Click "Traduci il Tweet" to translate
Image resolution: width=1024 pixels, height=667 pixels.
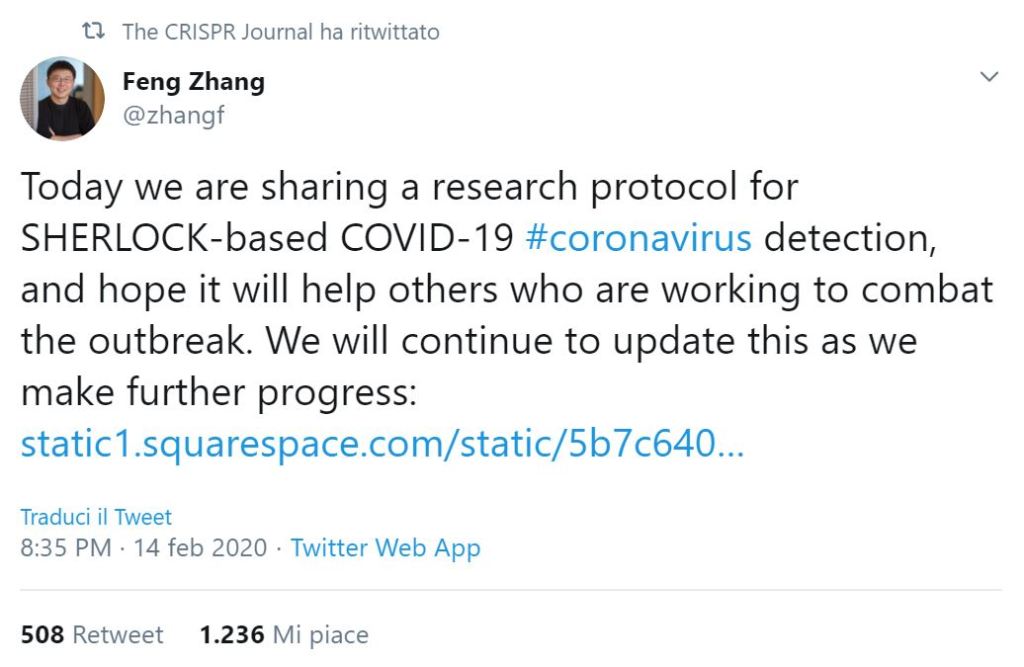coord(96,517)
